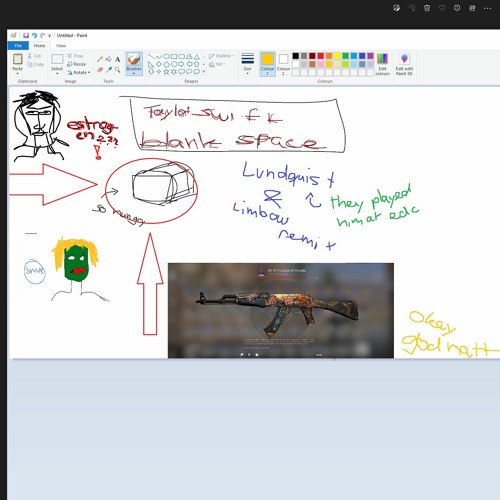
Task: Open the three-dots more menu in viewer
Action: pyautogui.click(x=487, y=8)
